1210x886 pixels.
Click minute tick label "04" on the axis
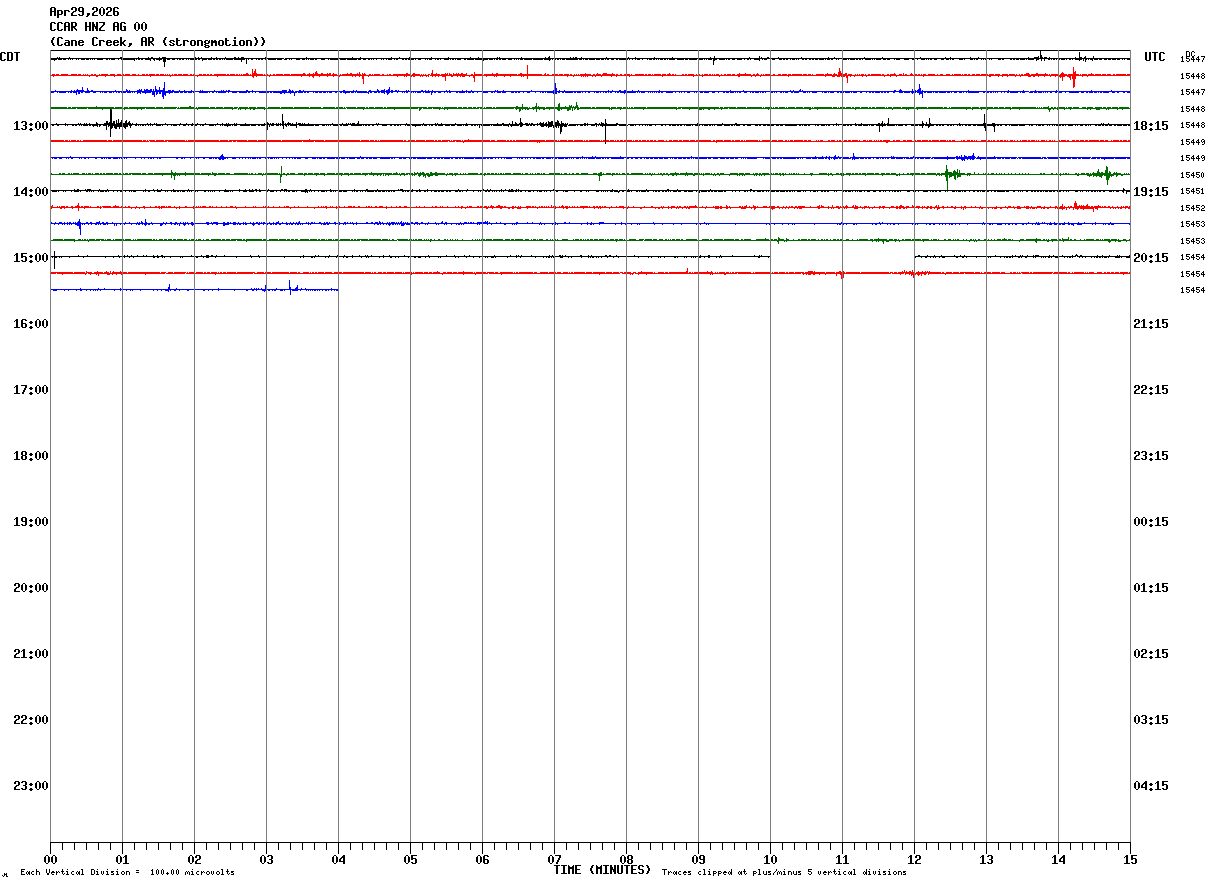point(338,859)
